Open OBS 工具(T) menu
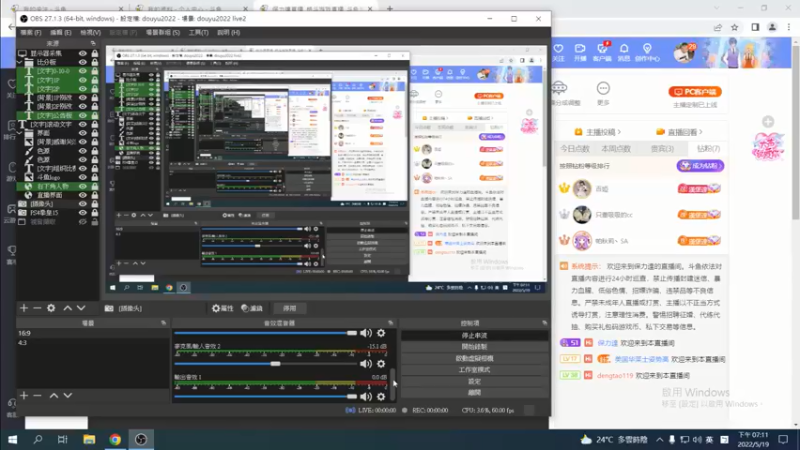 point(198,32)
